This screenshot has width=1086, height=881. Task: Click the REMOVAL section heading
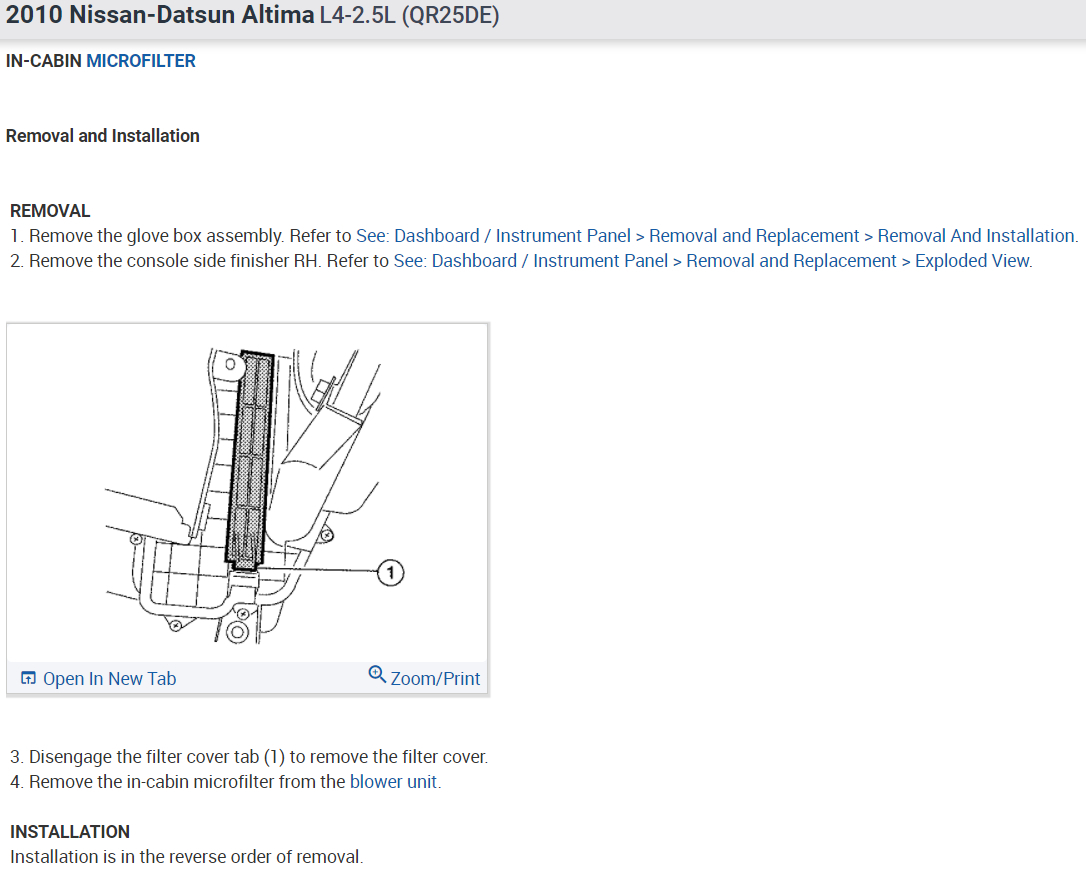(x=50, y=211)
